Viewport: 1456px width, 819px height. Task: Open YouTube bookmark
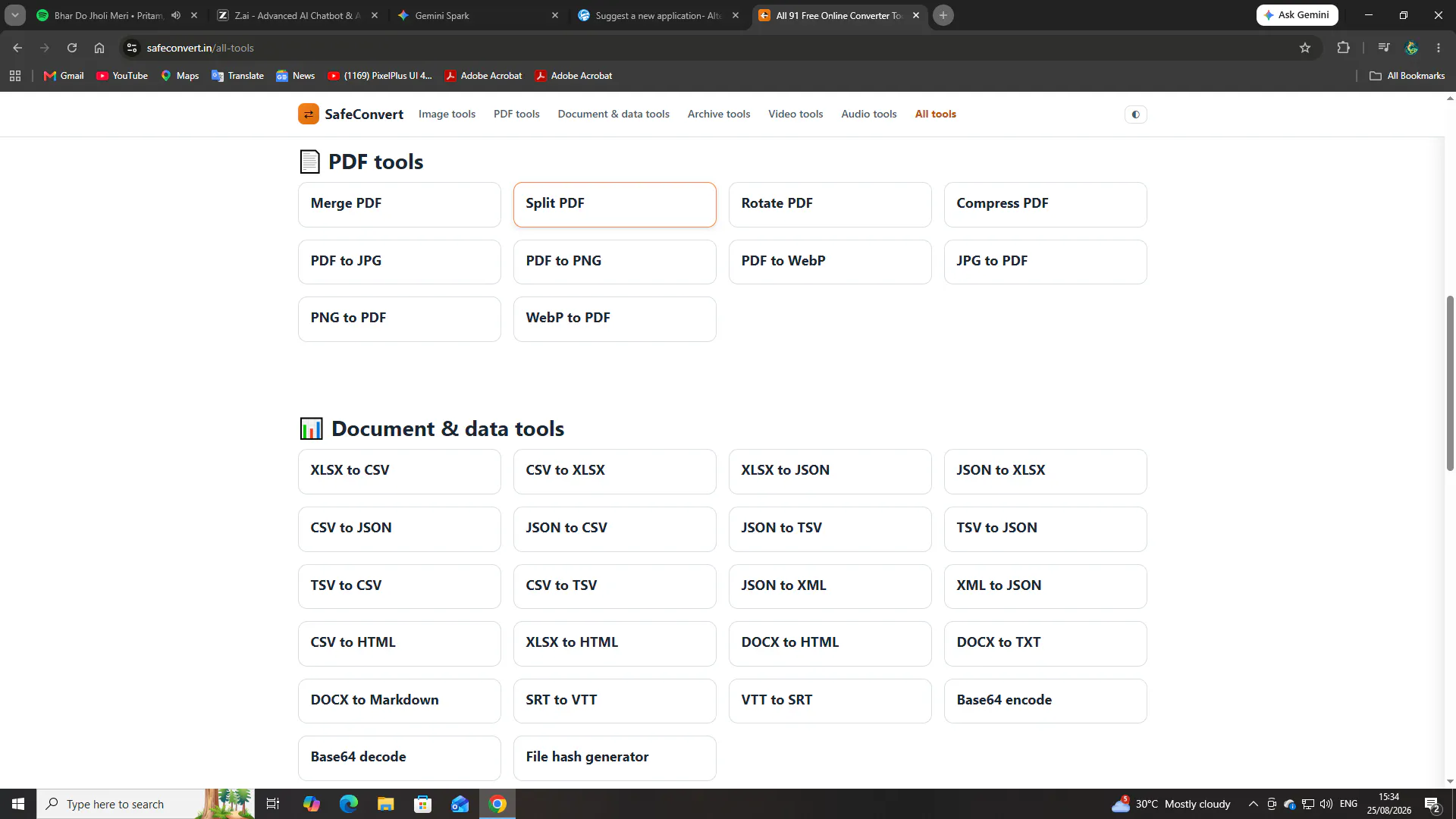(122, 76)
